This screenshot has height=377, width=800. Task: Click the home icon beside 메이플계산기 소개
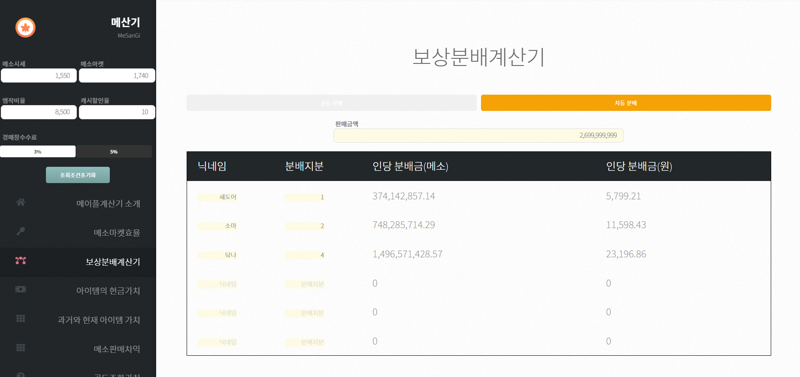coord(21,202)
